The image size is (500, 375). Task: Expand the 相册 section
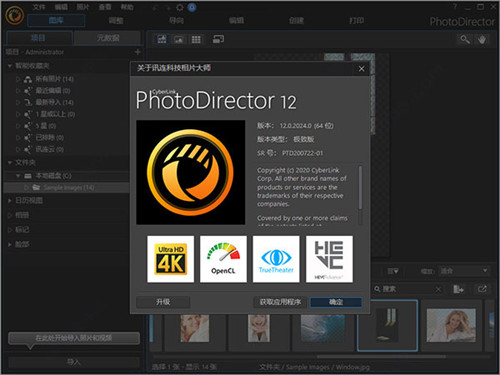[x=10, y=215]
